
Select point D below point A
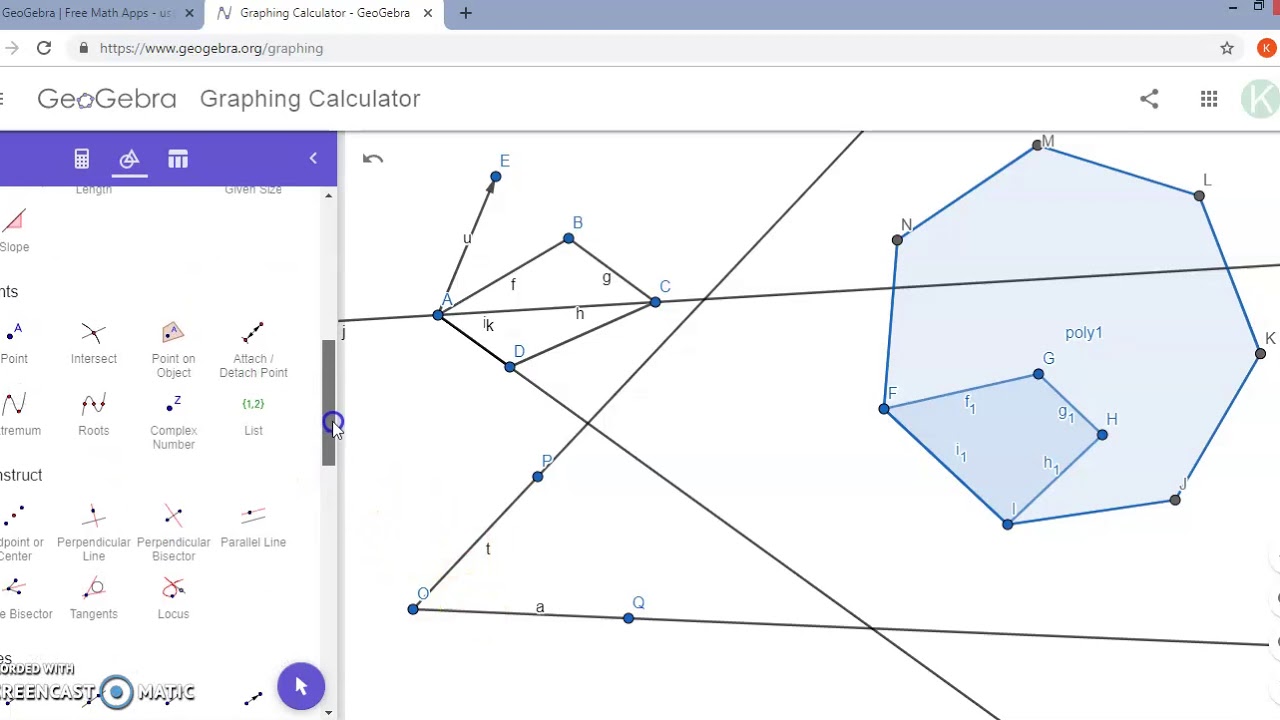click(510, 367)
